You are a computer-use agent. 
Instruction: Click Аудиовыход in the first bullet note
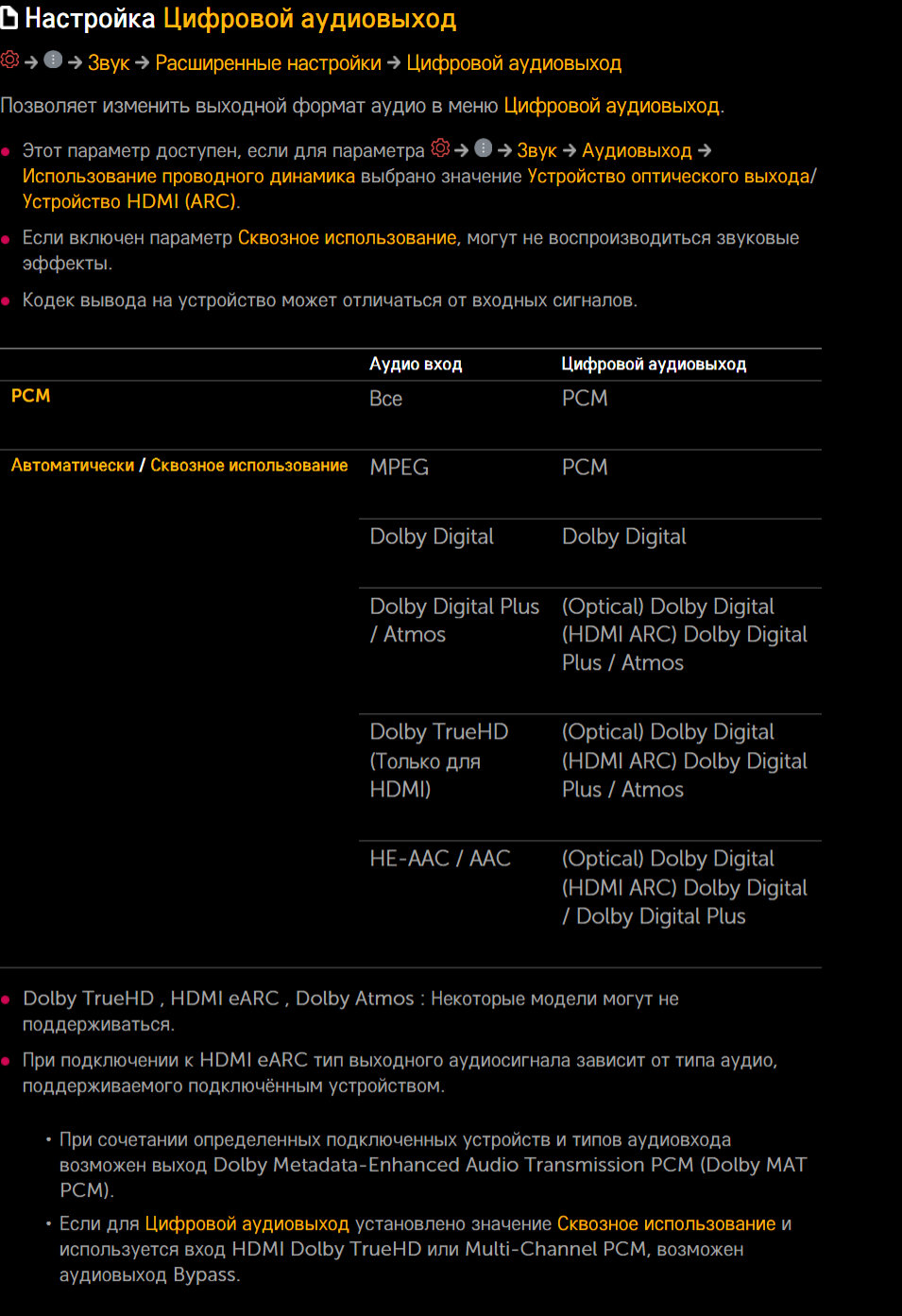click(637, 151)
